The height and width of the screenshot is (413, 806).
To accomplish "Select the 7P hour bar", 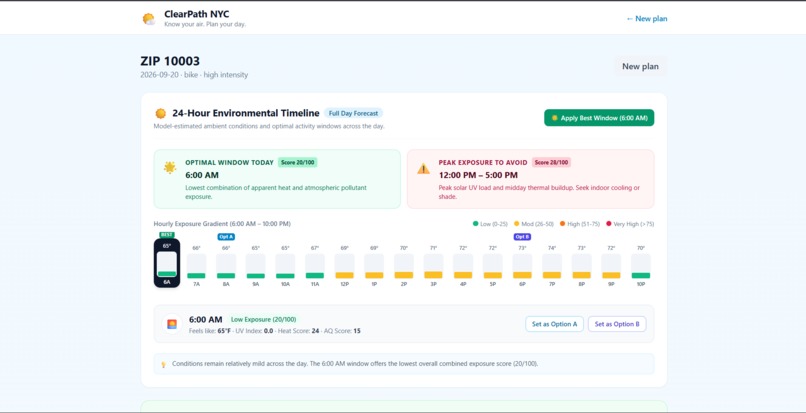I will tap(552, 266).
